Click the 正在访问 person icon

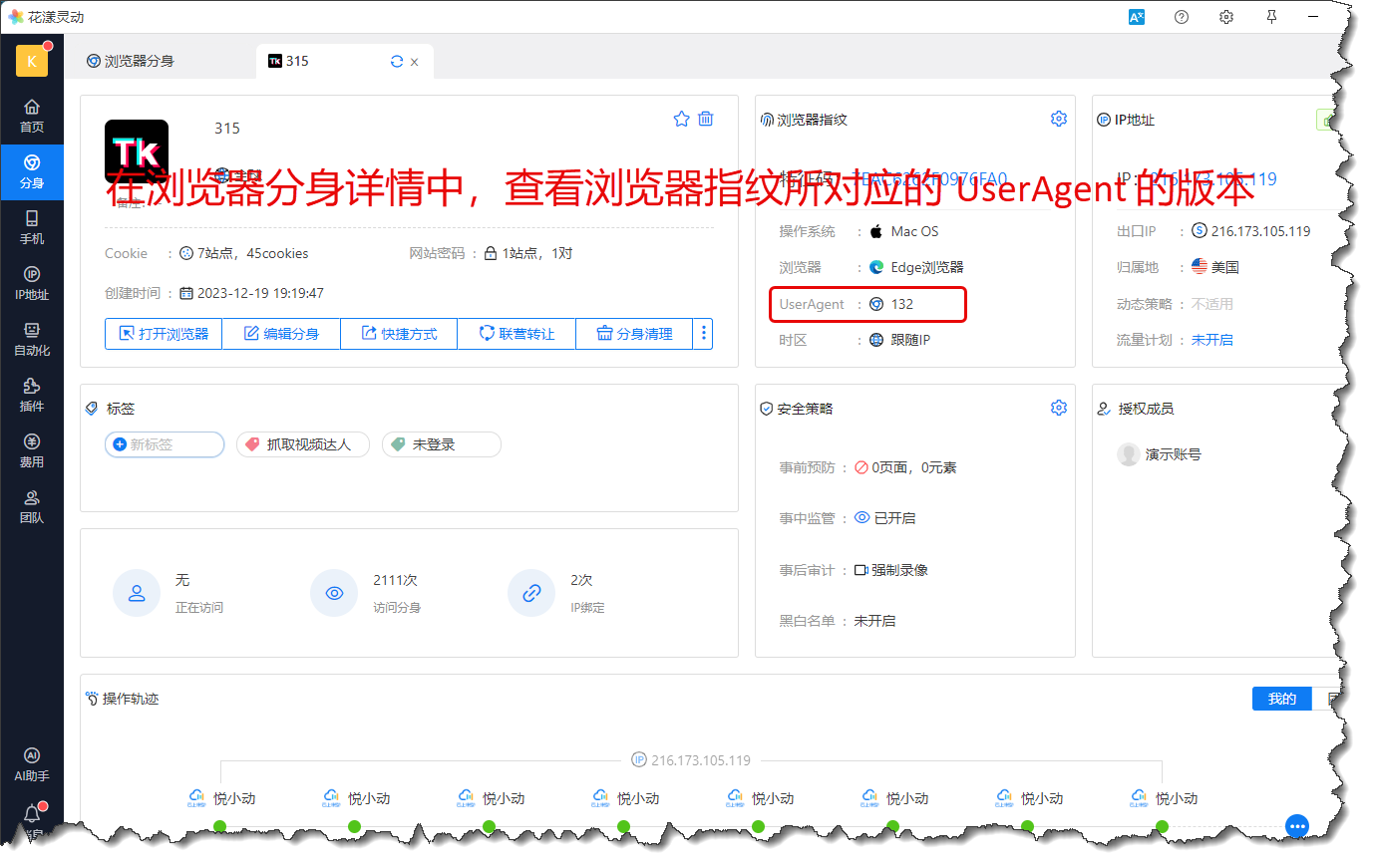click(x=137, y=593)
